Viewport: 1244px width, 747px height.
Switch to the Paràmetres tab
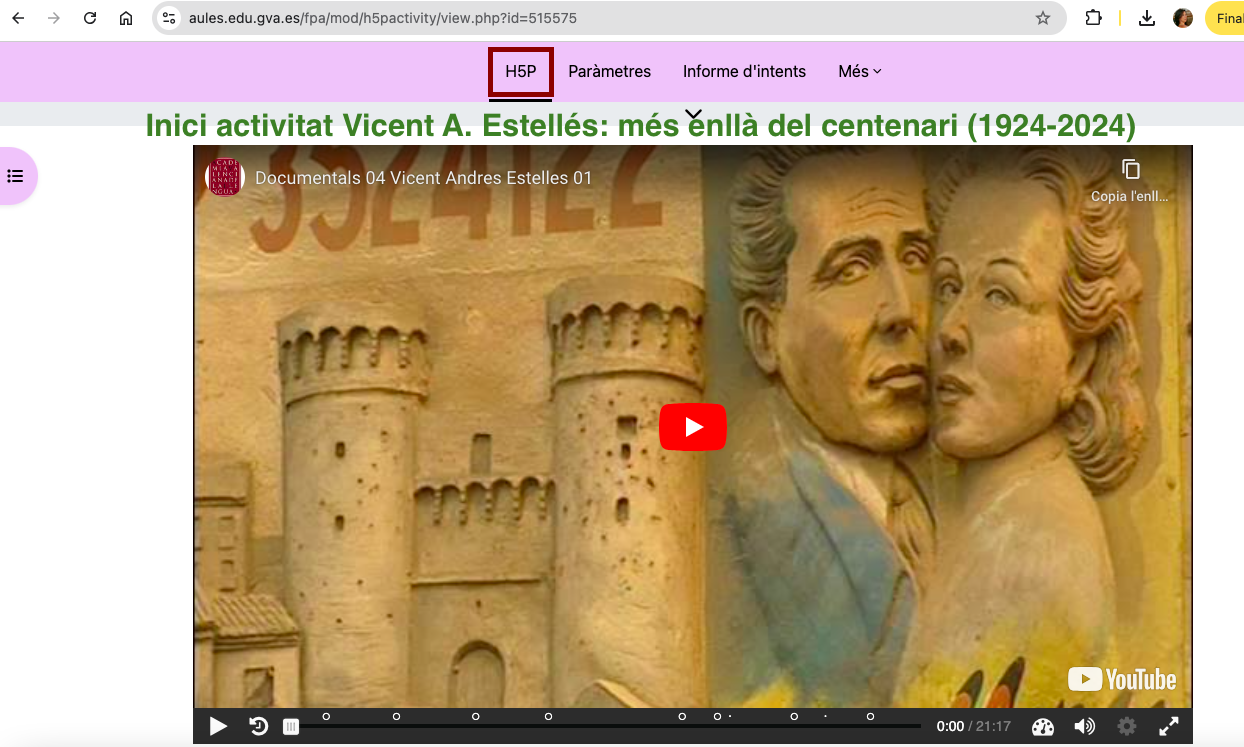click(609, 72)
